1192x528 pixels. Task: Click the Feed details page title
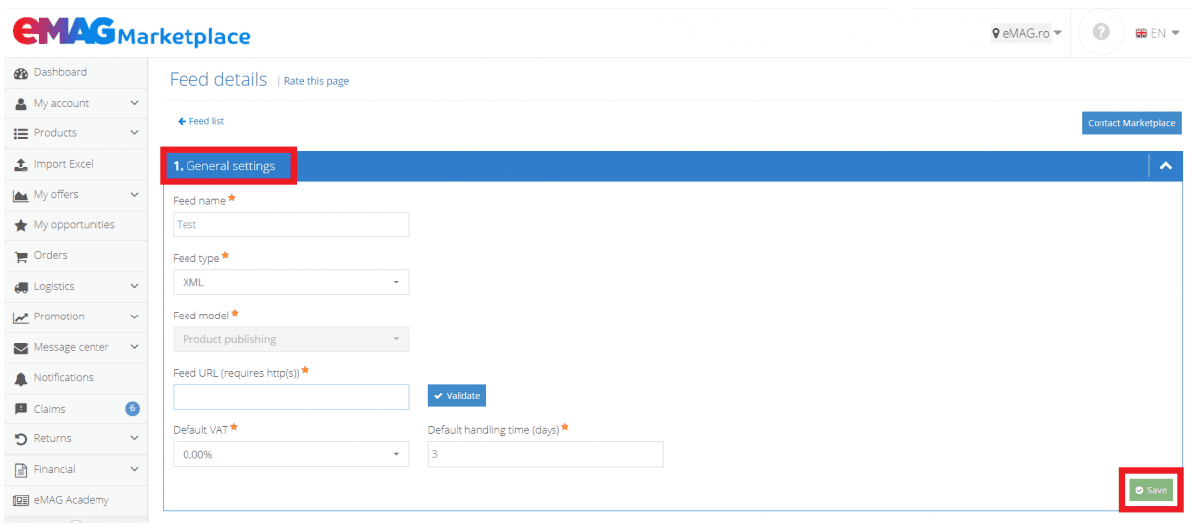point(218,80)
